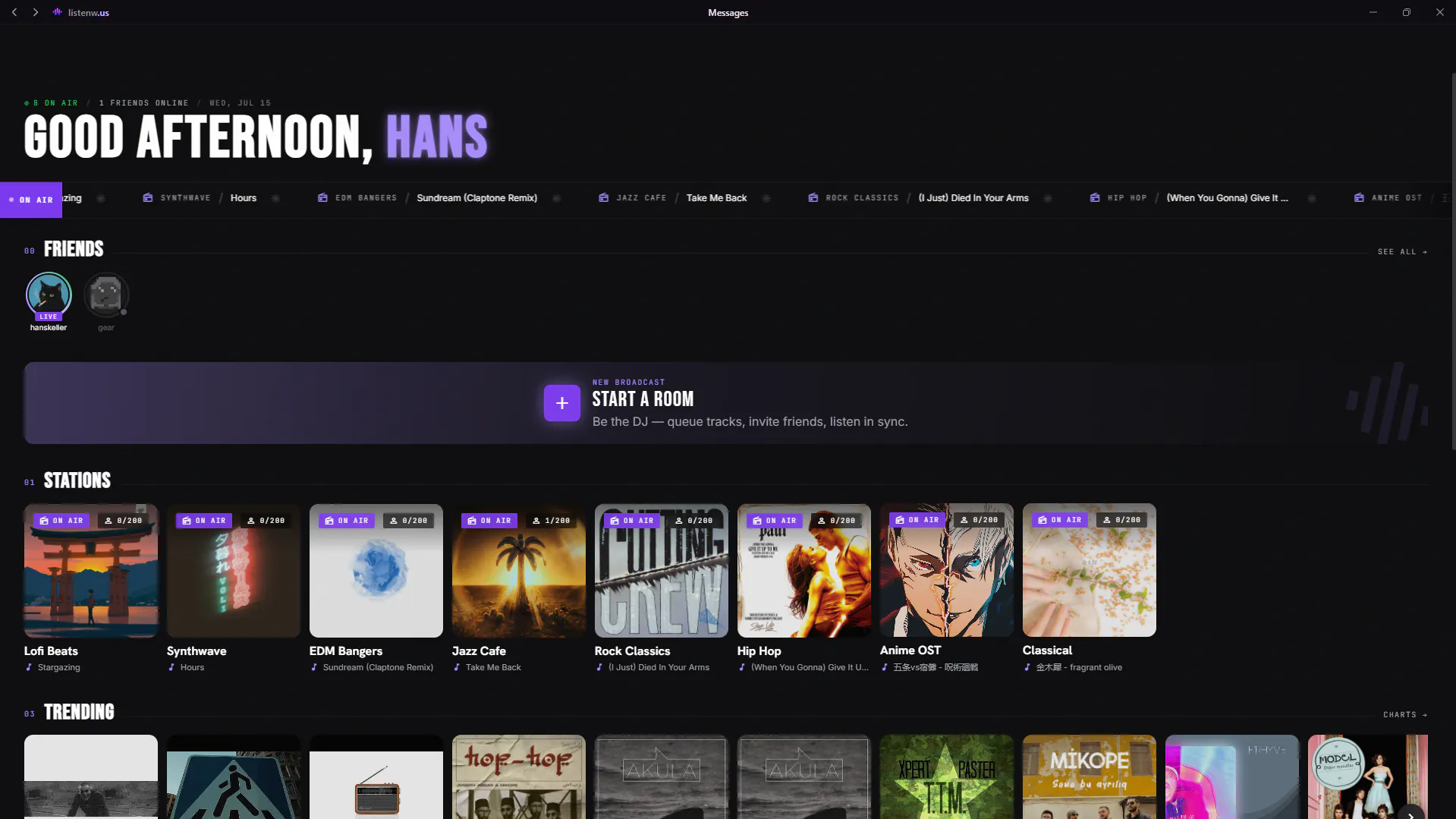
Task: Click the purple plus Start a Room icon
Action: (561, 403)
